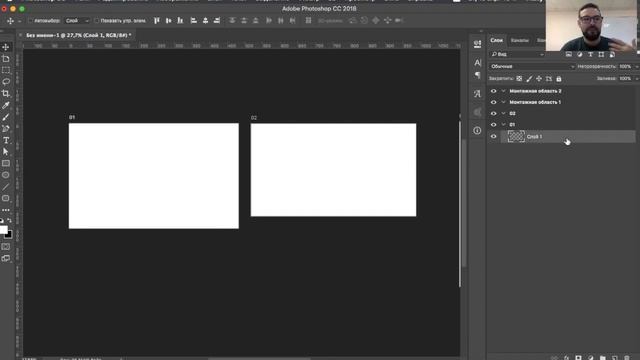
Task: Open the opacity 100% dropdown arrow
Action: 637,66
